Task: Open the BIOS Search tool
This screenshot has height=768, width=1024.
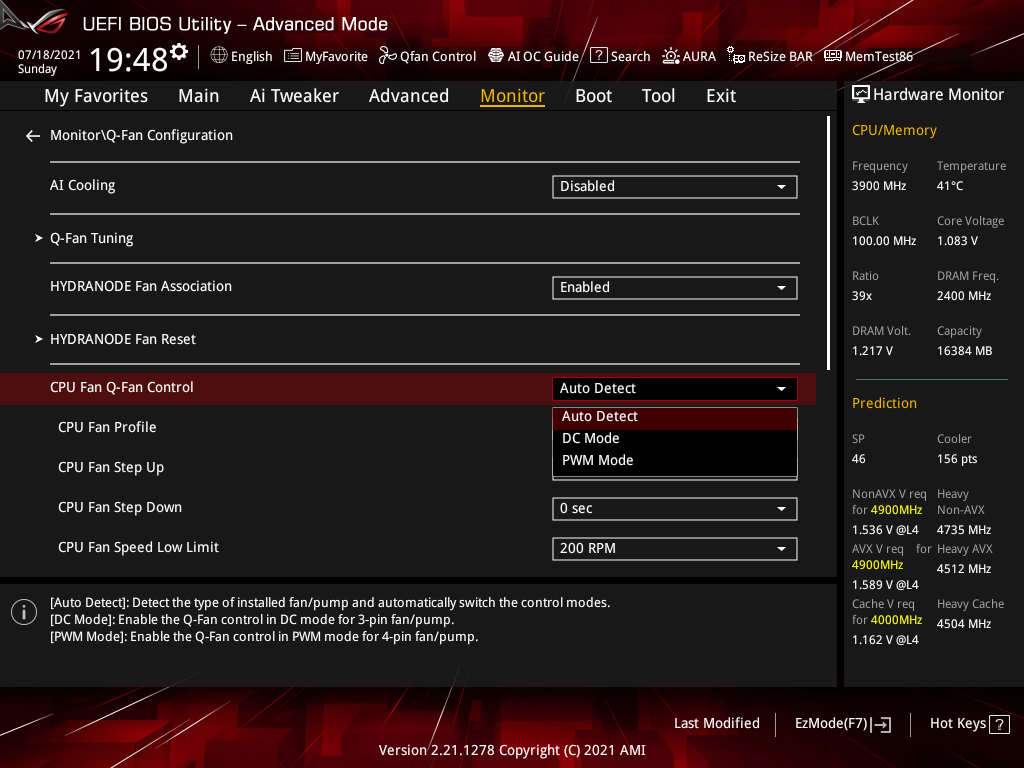Action: (620, 56)
